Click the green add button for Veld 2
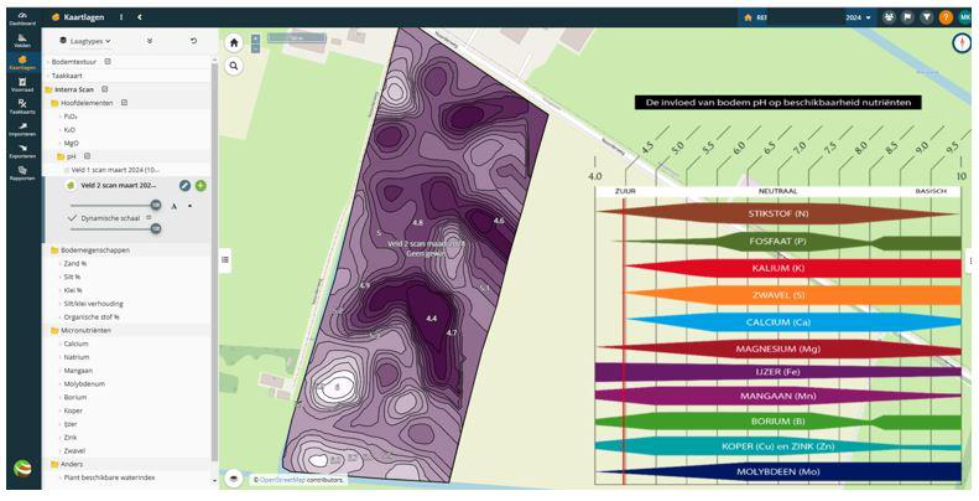This screenshot has width=979, height=501. pos(200,186)
